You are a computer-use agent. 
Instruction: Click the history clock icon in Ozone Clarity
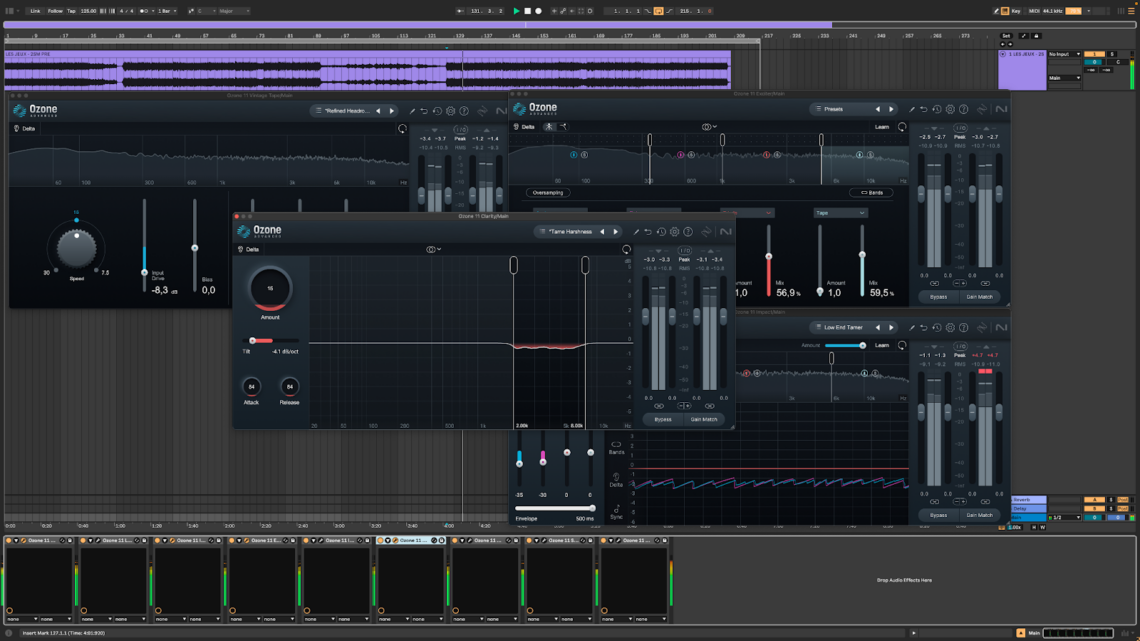[661, 230]
